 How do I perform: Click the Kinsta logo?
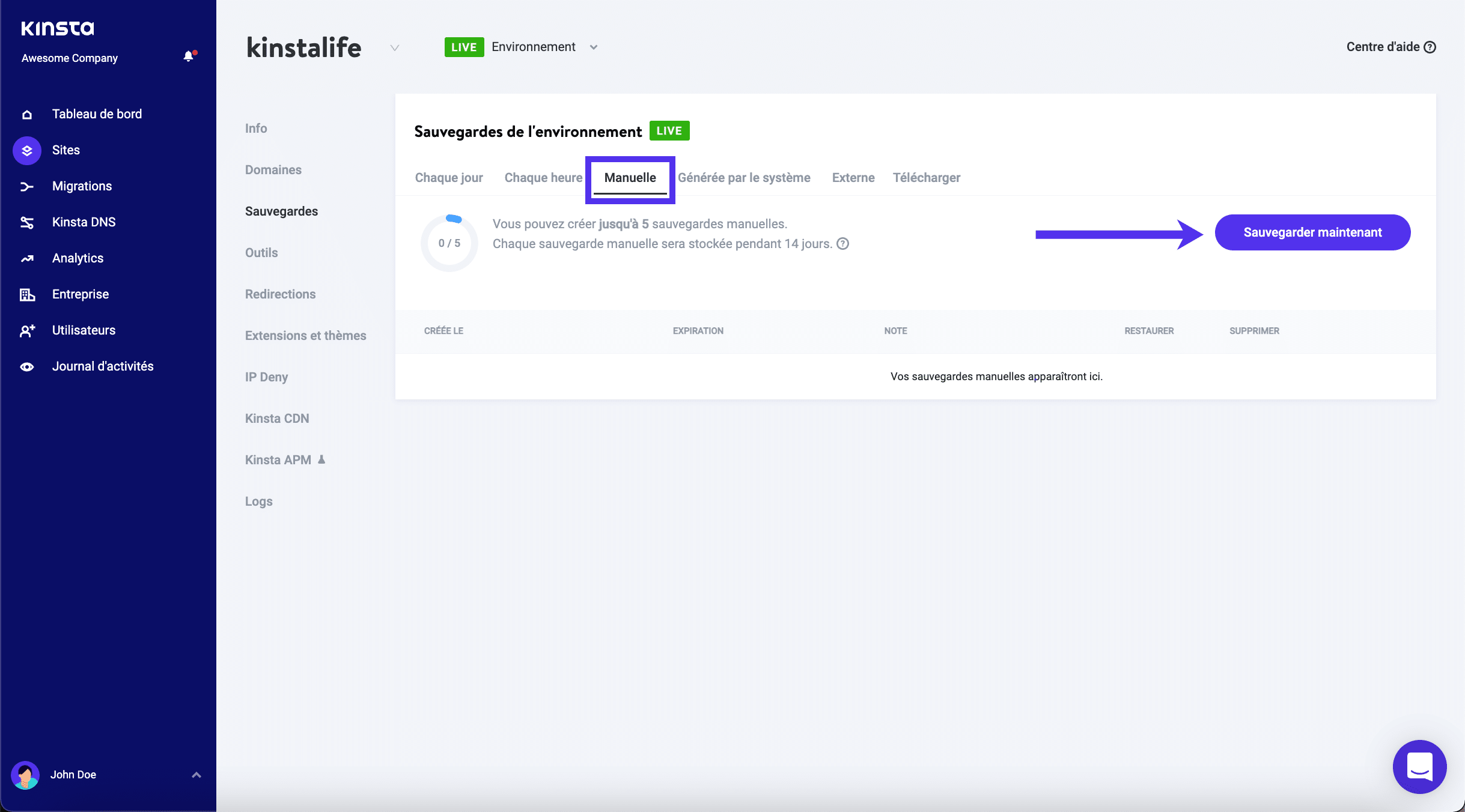click(x=58, y=28)
